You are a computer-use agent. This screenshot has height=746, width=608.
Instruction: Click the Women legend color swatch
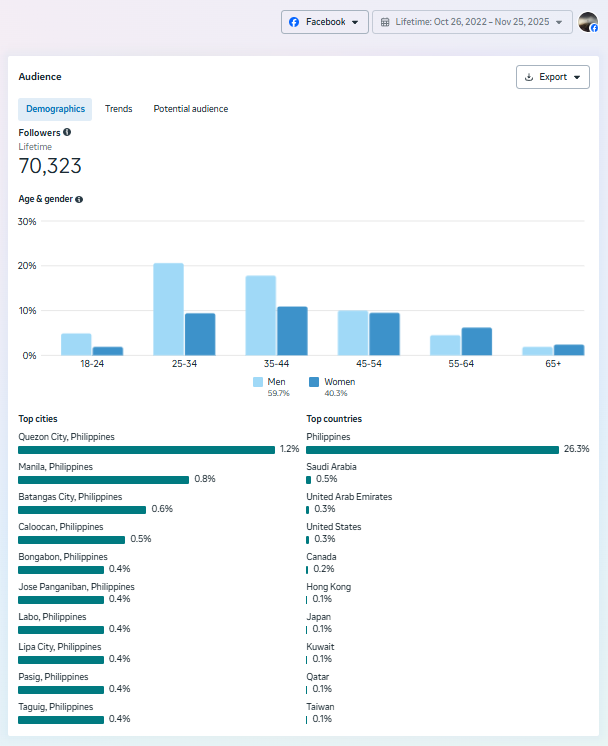(x=314, y=382)
